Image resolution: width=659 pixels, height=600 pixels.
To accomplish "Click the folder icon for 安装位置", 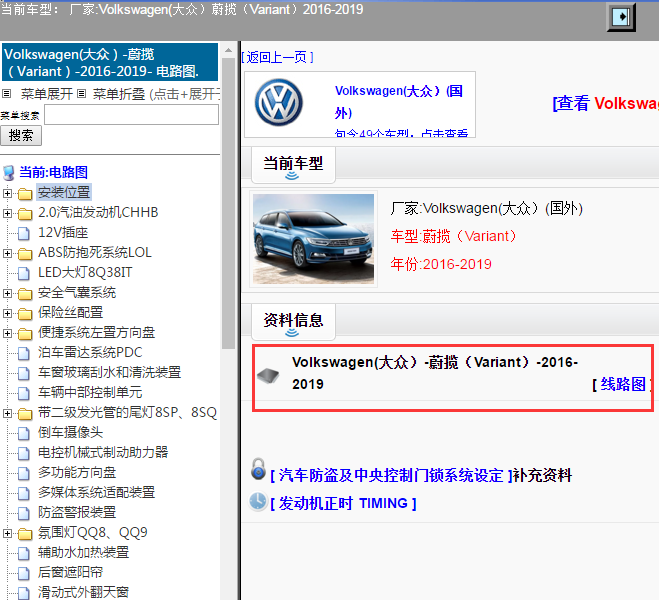I will [x=25, y=194].
